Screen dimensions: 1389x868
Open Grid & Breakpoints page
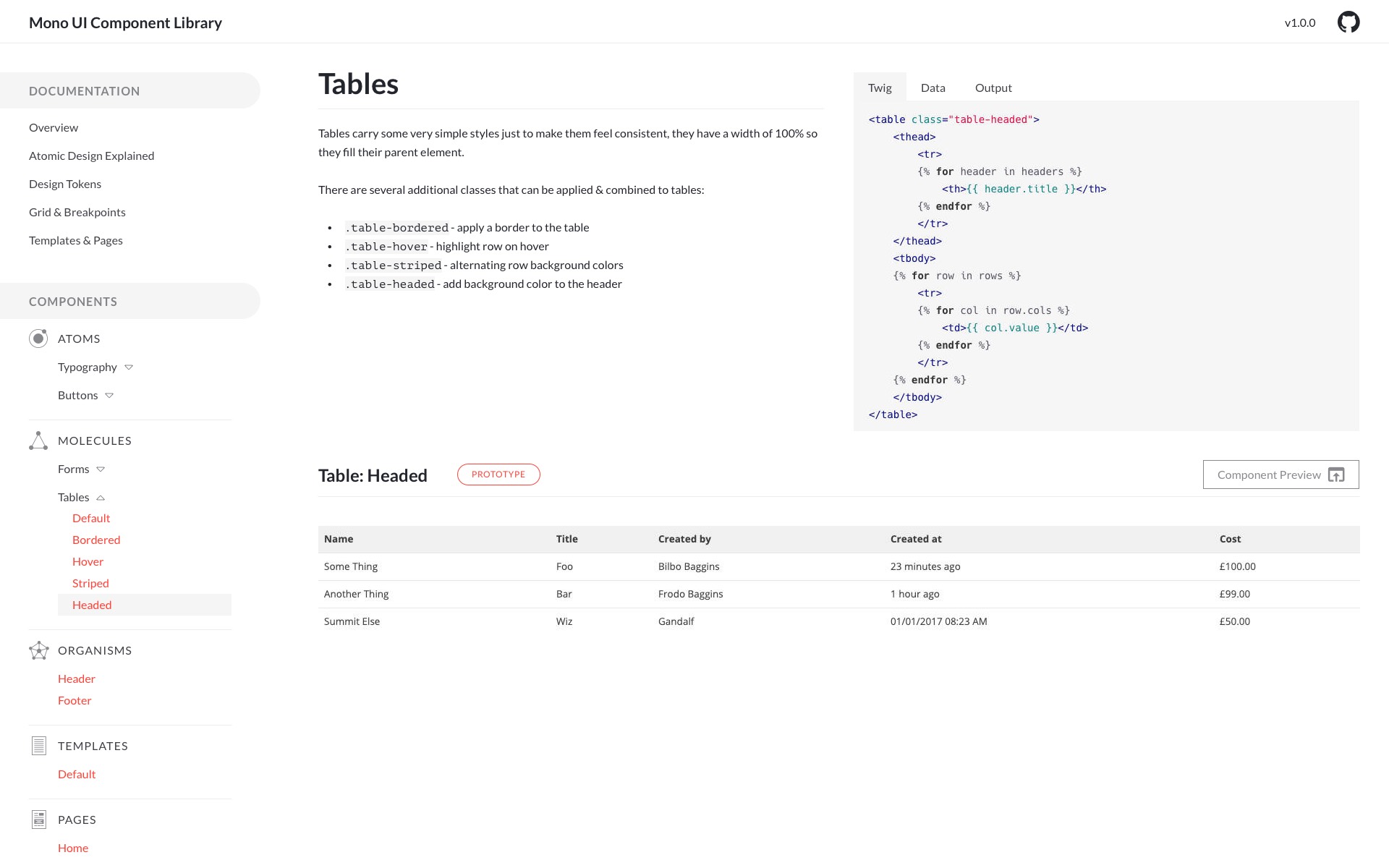[77, 212]
